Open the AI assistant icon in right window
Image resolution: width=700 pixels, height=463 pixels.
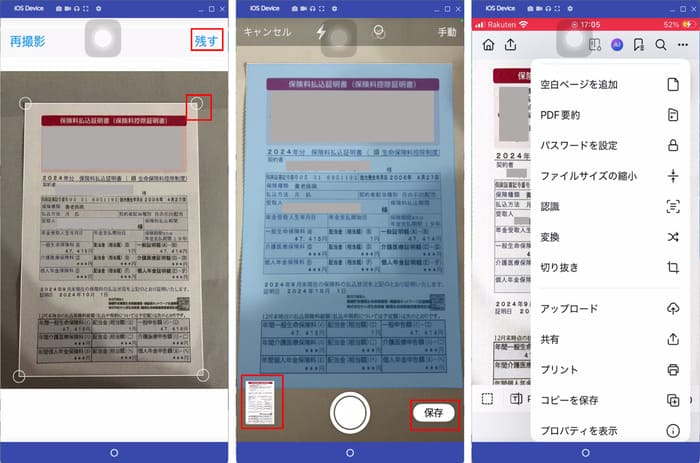coord(617,45)
